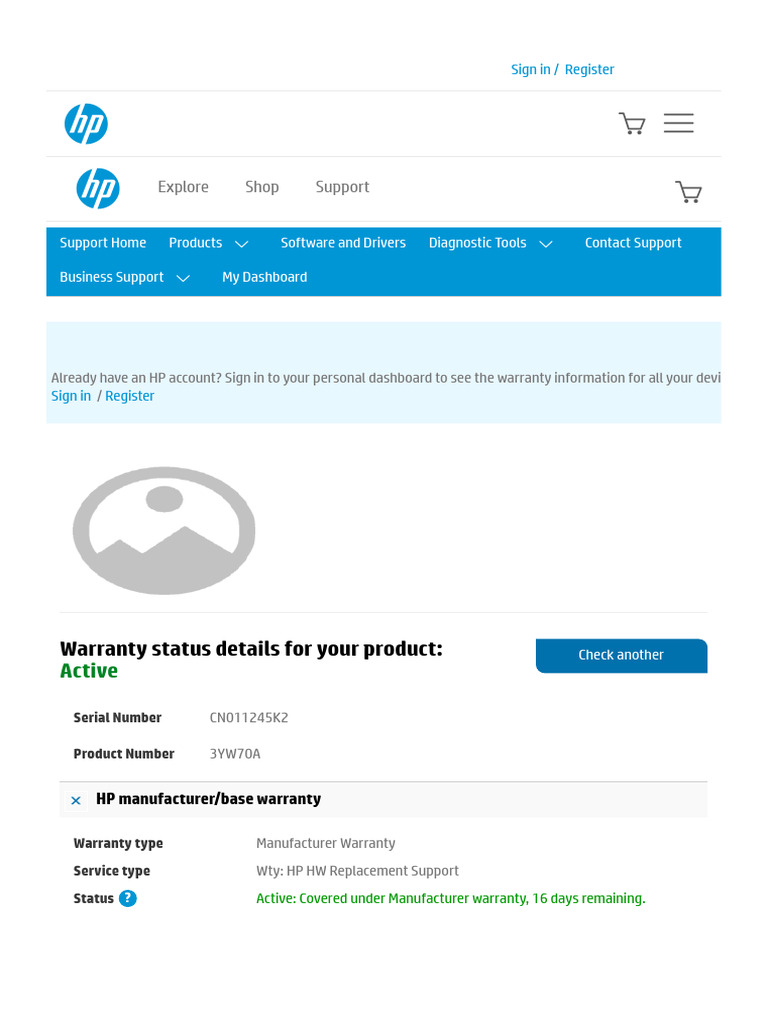Open the cart icon in the Explore row

[688, 192]
